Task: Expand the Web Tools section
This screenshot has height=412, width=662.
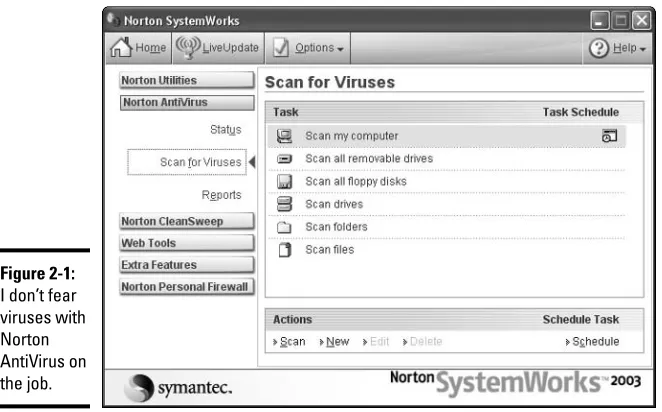Action: 187,243
